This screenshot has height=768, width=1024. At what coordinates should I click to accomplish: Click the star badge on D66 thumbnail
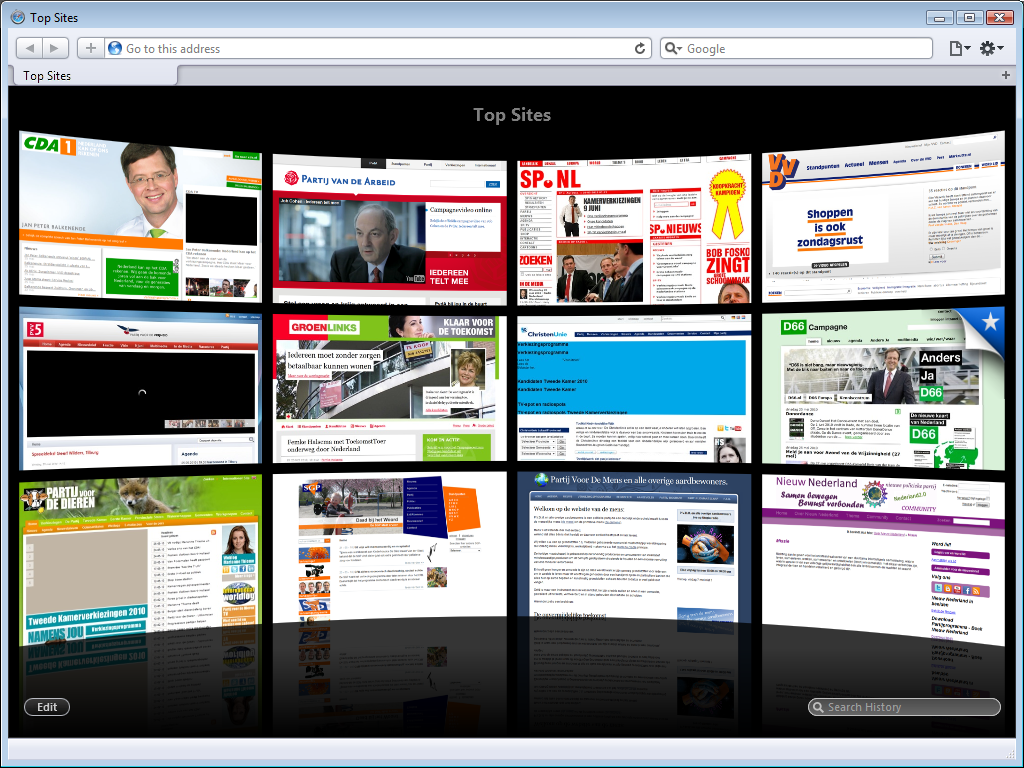991,321
